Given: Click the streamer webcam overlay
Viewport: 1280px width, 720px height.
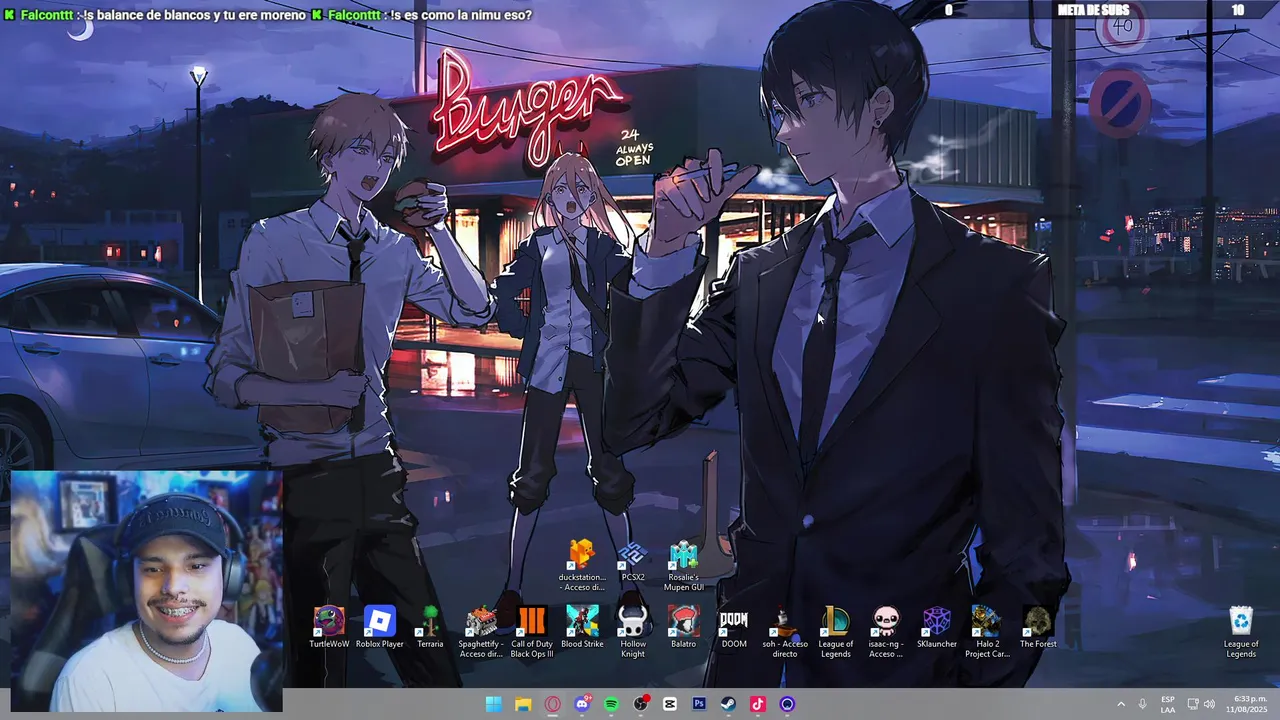Looking at the screenshot, I should tap(147, 591).
